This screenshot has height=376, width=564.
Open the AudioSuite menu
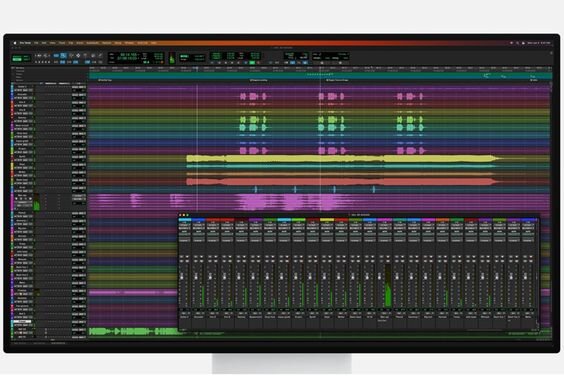coord(92,43)
